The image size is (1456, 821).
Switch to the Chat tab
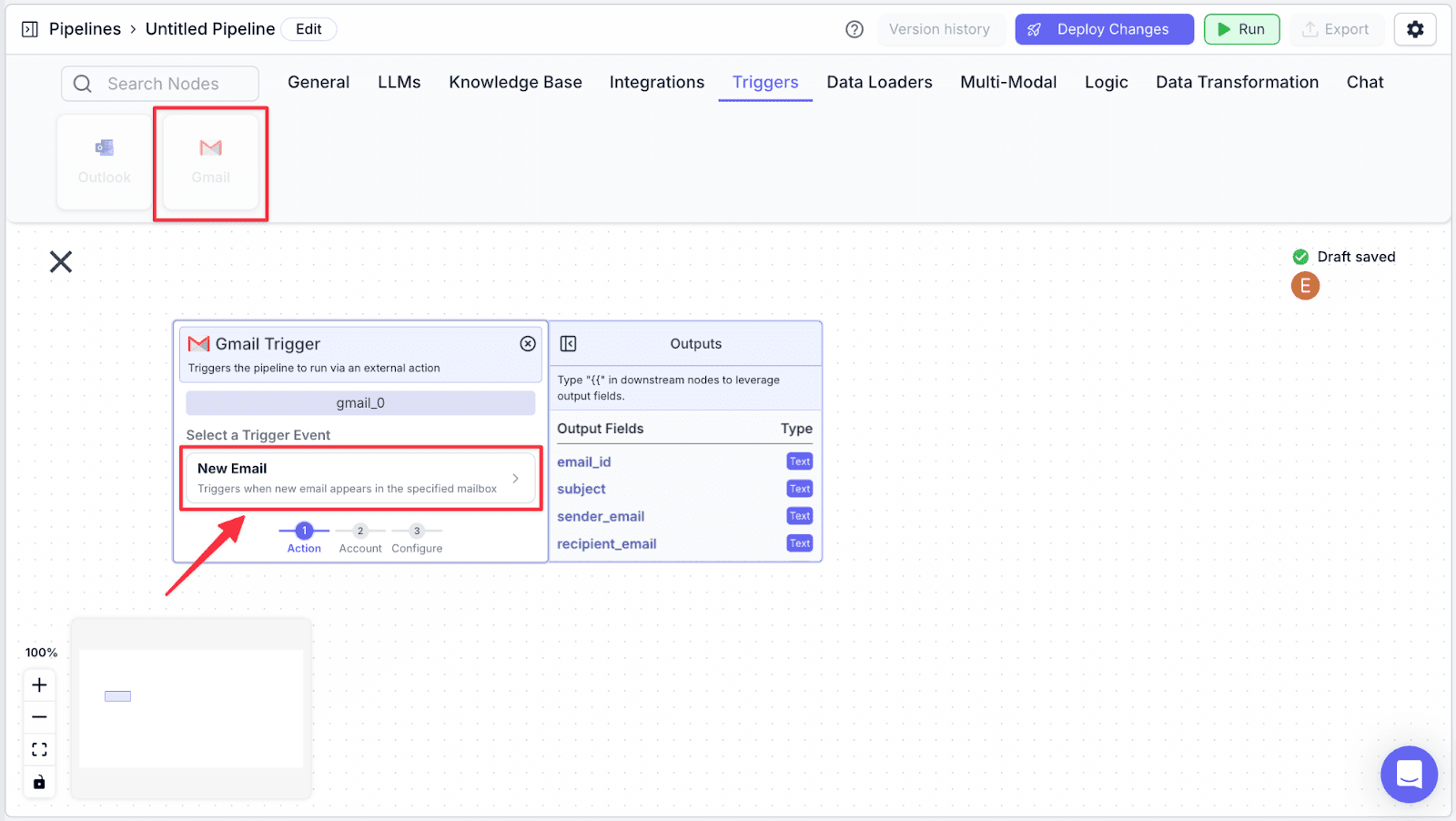(1365, 82)
